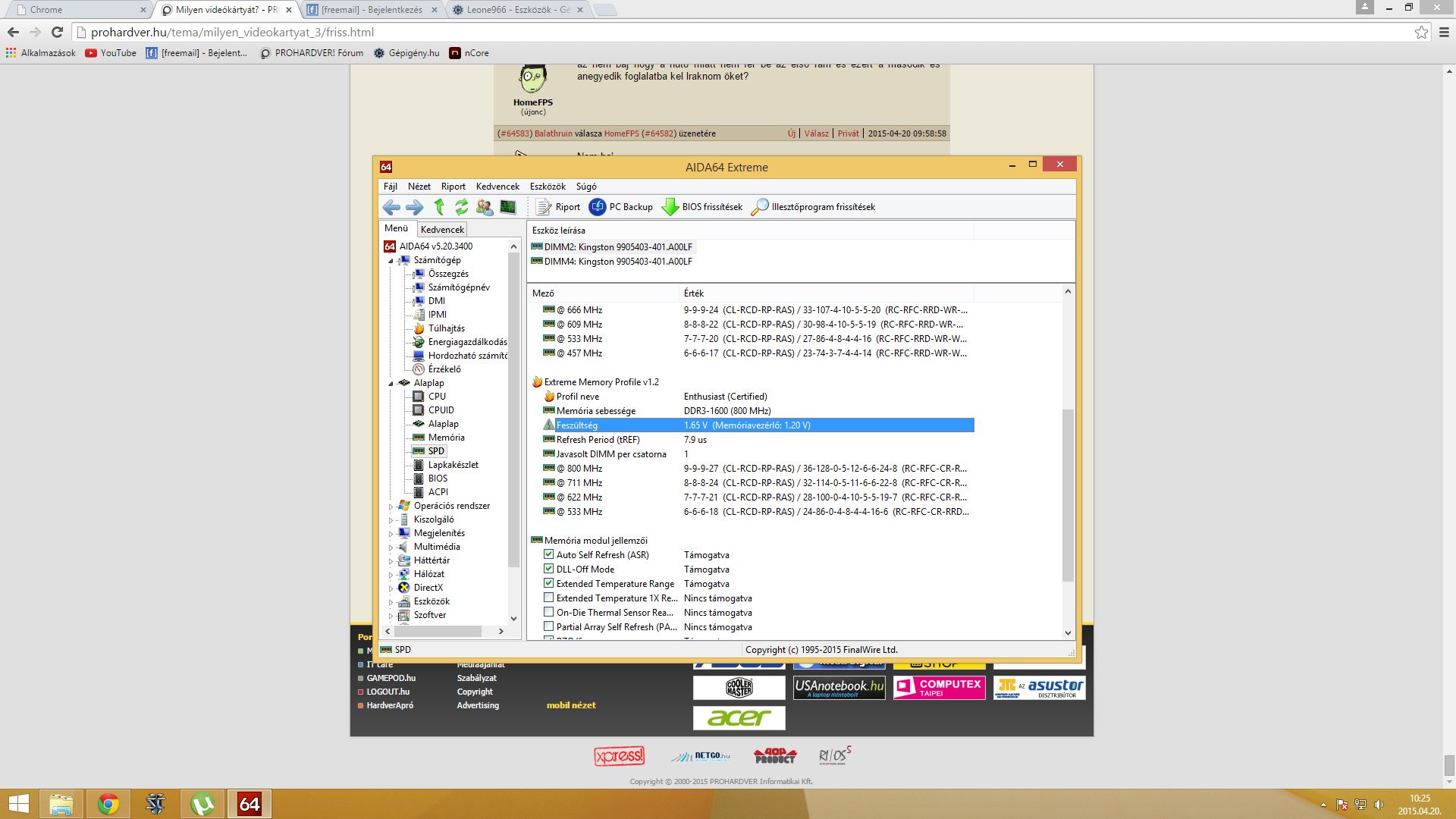1456x819 pixels.
Task: Click uTorrent taskbar icon
Action: click(202, 804)
